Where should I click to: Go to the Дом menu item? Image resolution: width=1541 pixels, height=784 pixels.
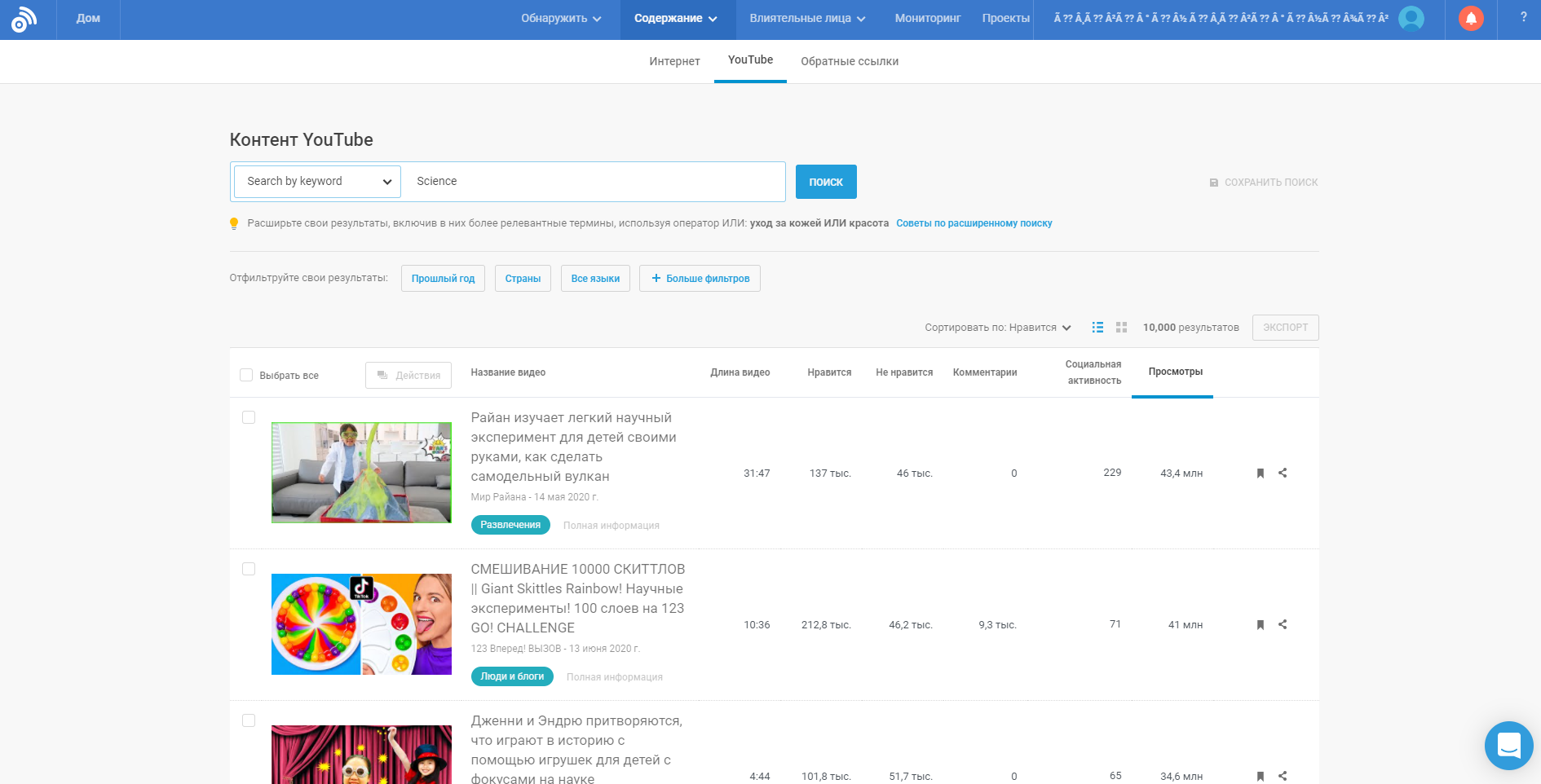pyautogui.click(x=88, y=18)
